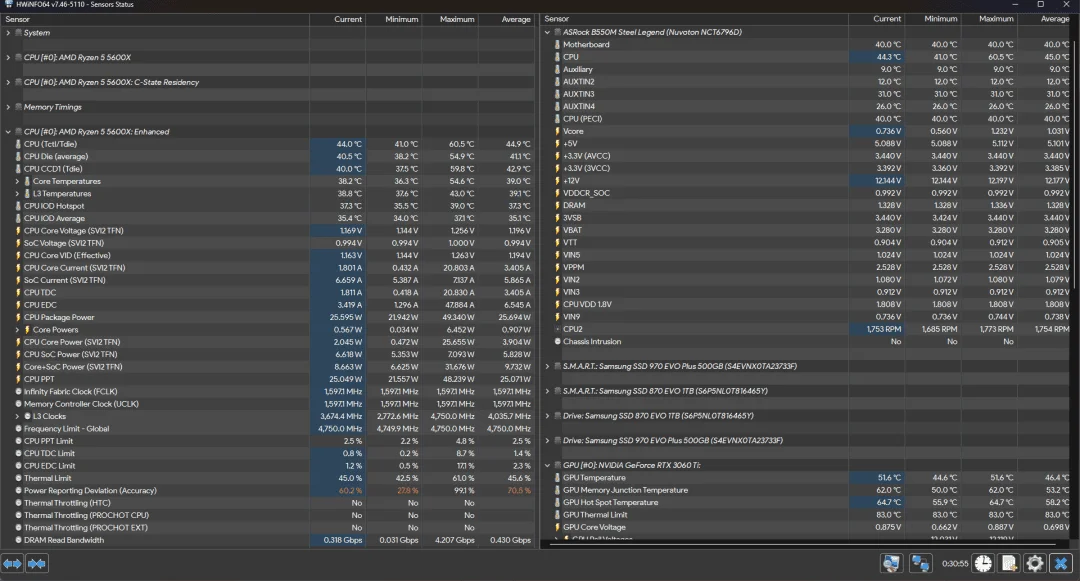The height and width of the screenshot is (581, 1080).
Task: Click left panel Sensor column header
Action: click(x=155, y=19)
